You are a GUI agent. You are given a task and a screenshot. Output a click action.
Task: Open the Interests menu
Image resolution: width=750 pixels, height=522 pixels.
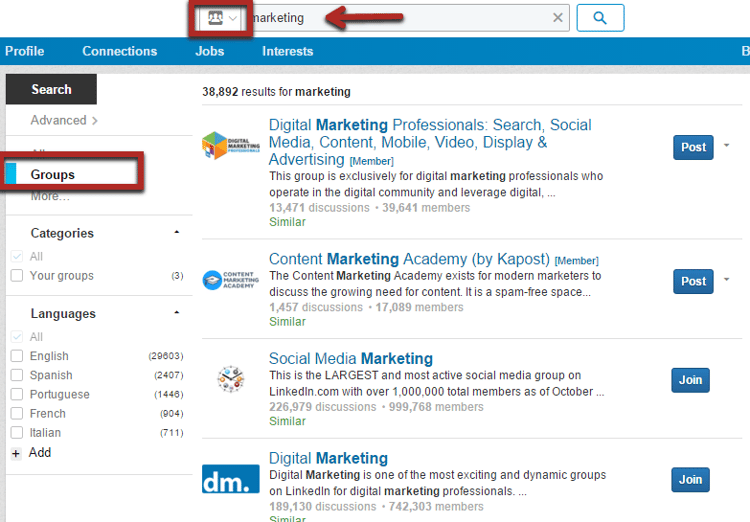coord(287,51)
